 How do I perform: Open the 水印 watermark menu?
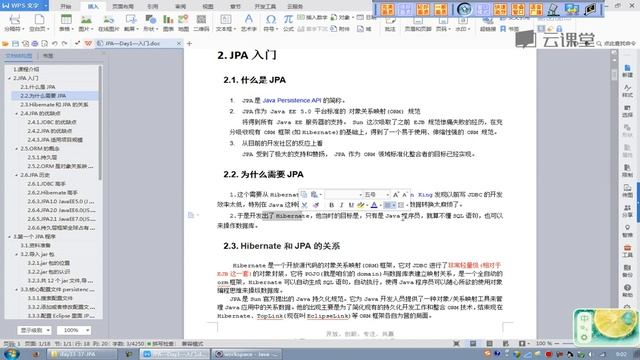[x=462, y=24]
